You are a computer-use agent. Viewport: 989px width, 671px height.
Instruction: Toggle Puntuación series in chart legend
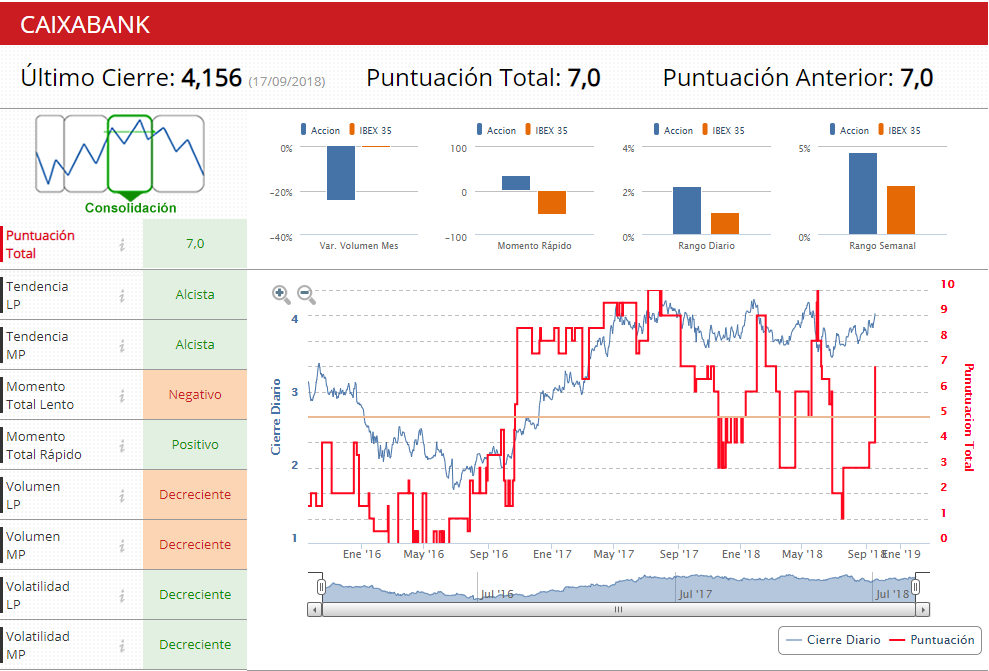tap(932, 640)
